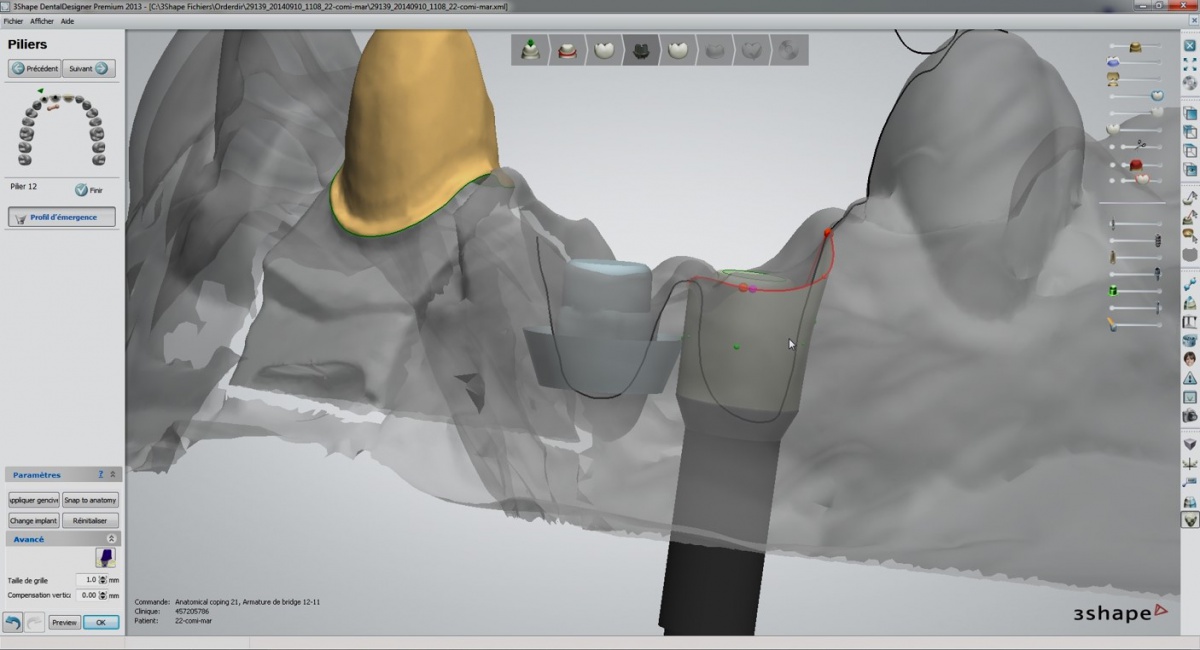Click the Preview button
The width and height of the screenshot is (1200, 650).
[64, 622]
